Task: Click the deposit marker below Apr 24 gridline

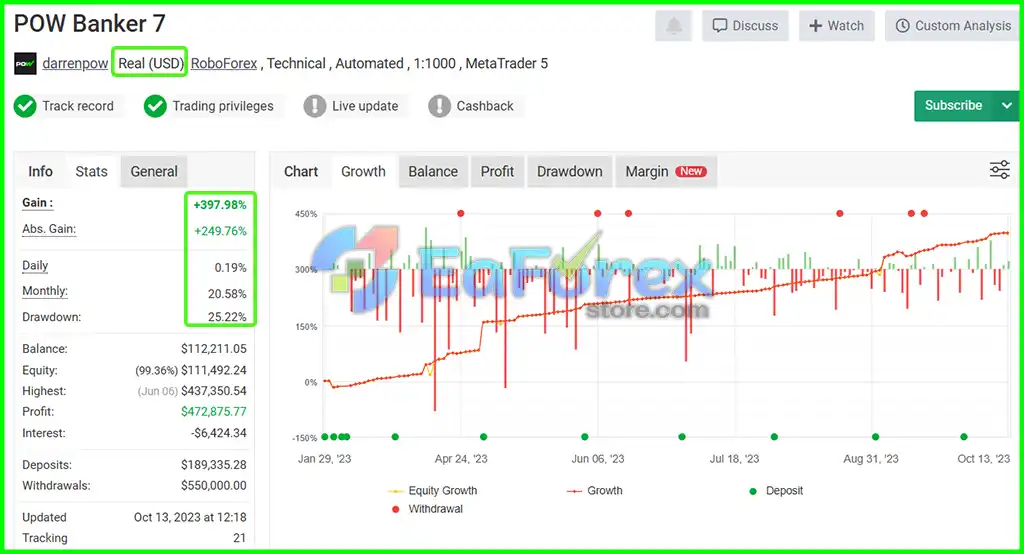Action: 483,436
